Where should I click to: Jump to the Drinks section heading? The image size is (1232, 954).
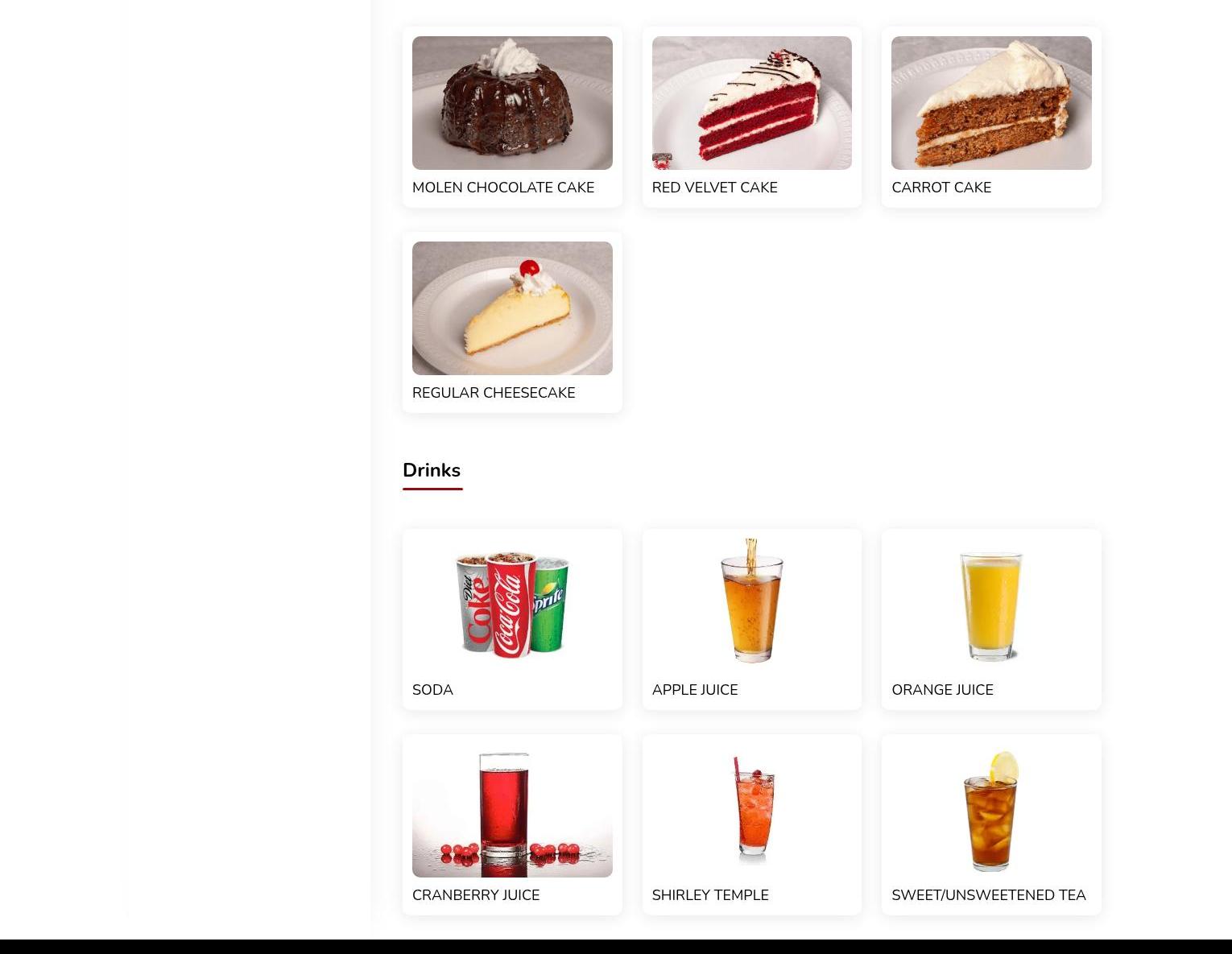(x=432, y=470)
